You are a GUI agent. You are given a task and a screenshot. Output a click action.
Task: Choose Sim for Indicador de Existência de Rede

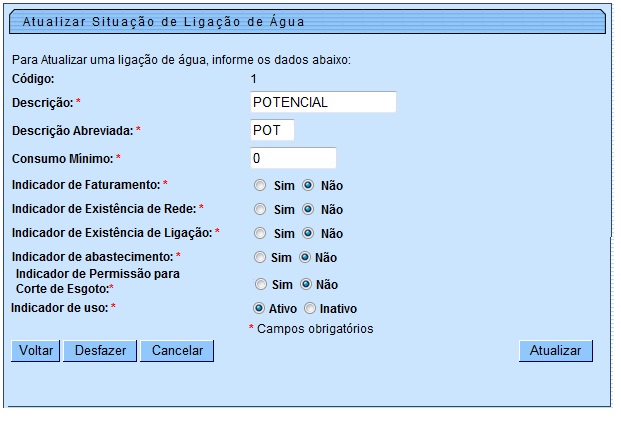[x=260, y=209]
